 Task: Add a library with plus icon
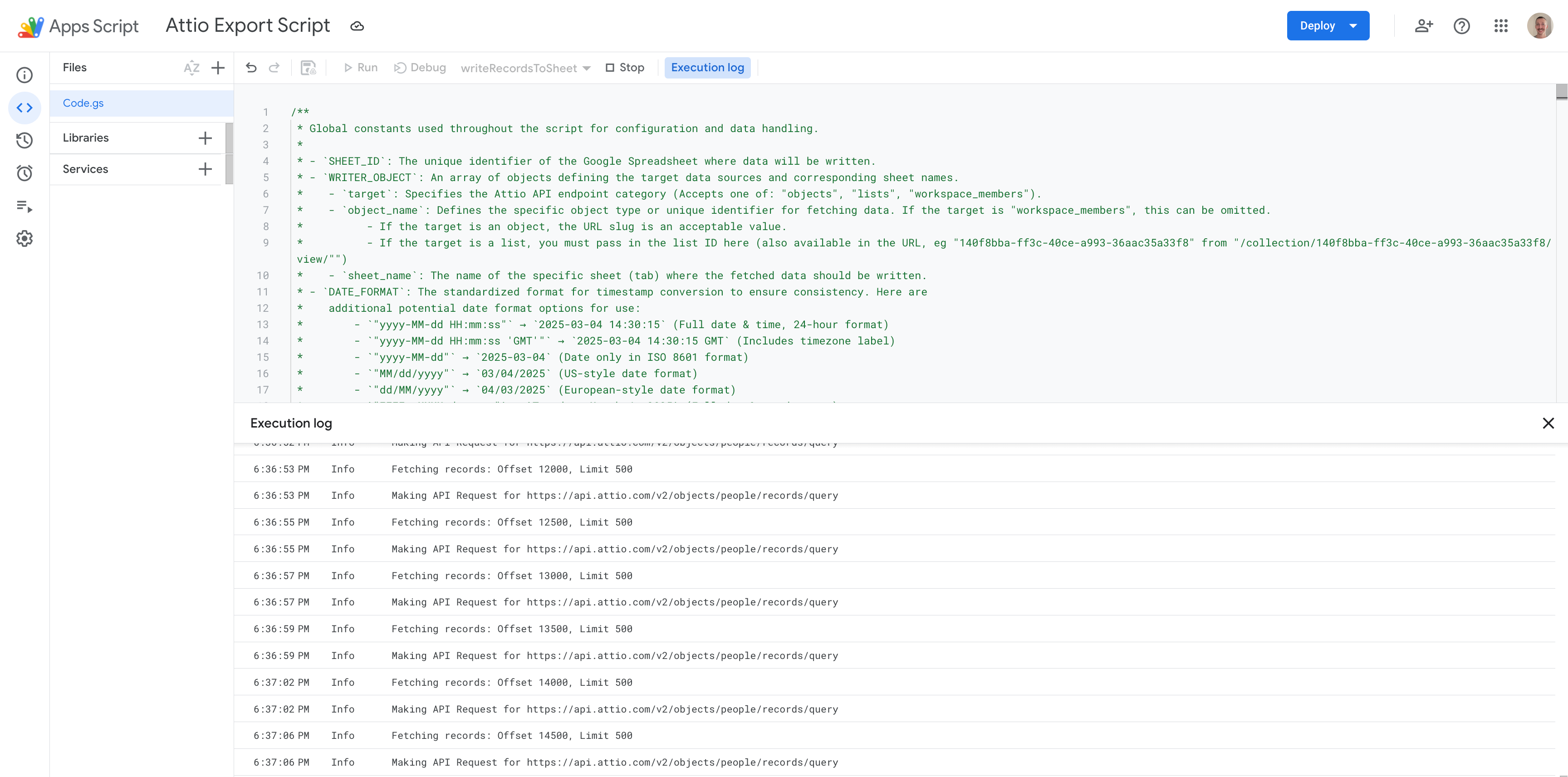(x=205, y=138)
